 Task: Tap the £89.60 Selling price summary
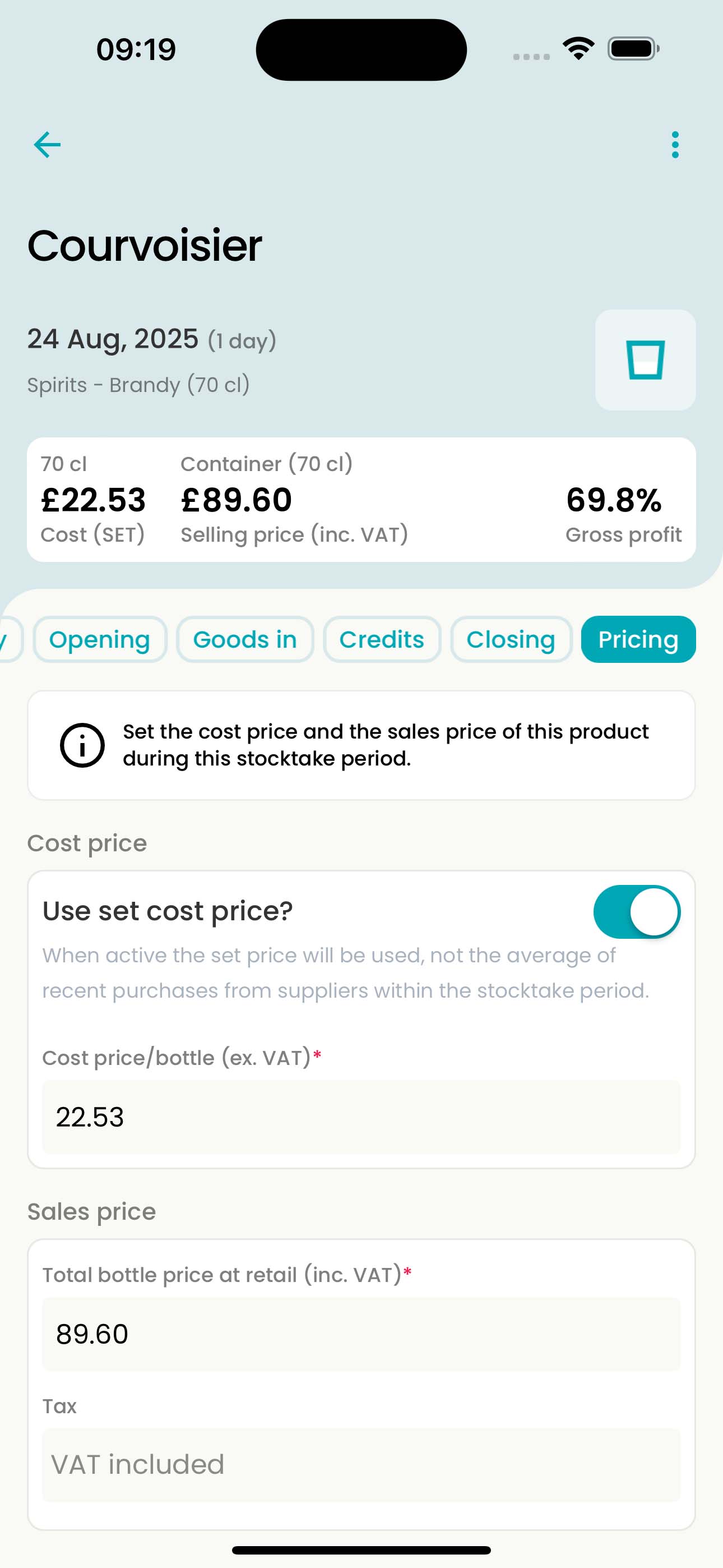tap(294, 500)
